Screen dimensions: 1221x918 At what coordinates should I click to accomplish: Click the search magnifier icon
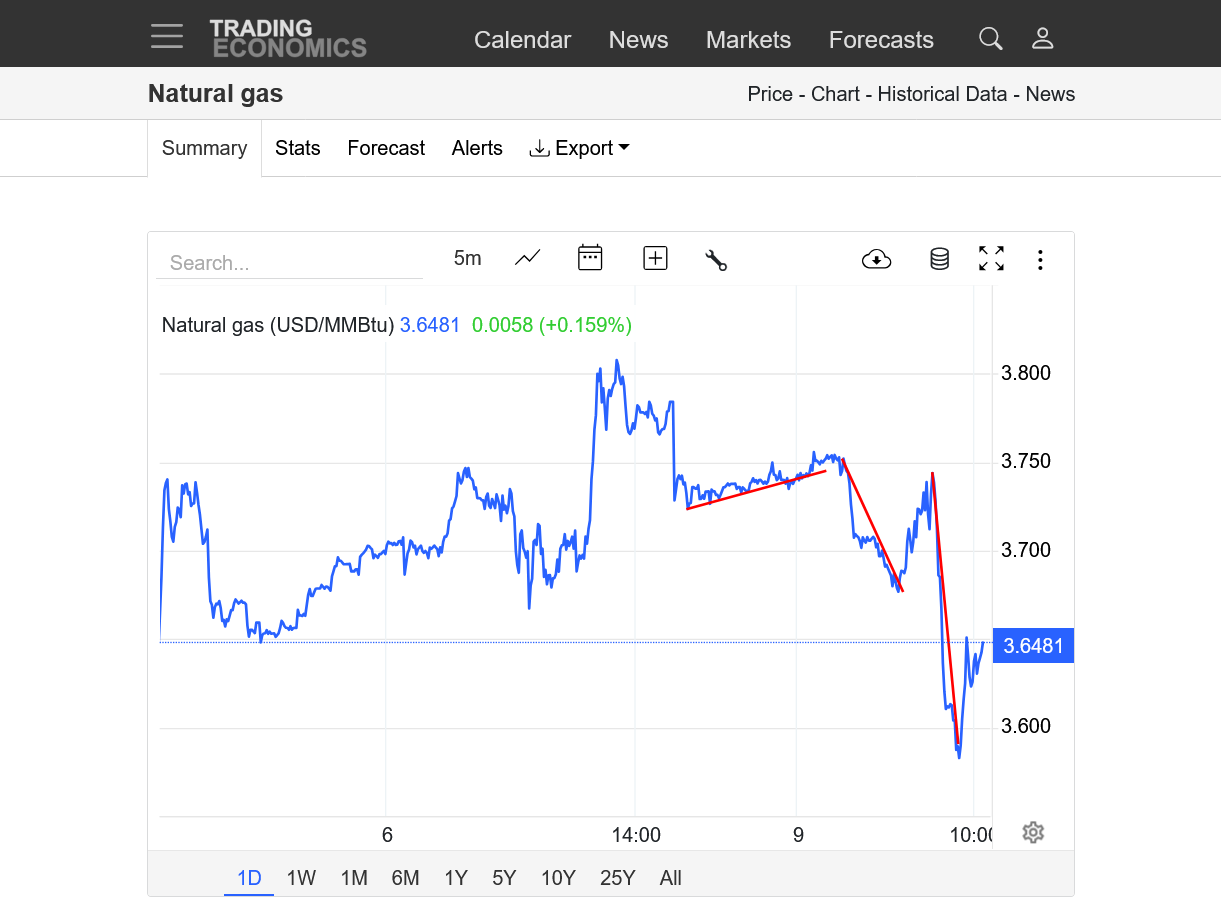990,39
